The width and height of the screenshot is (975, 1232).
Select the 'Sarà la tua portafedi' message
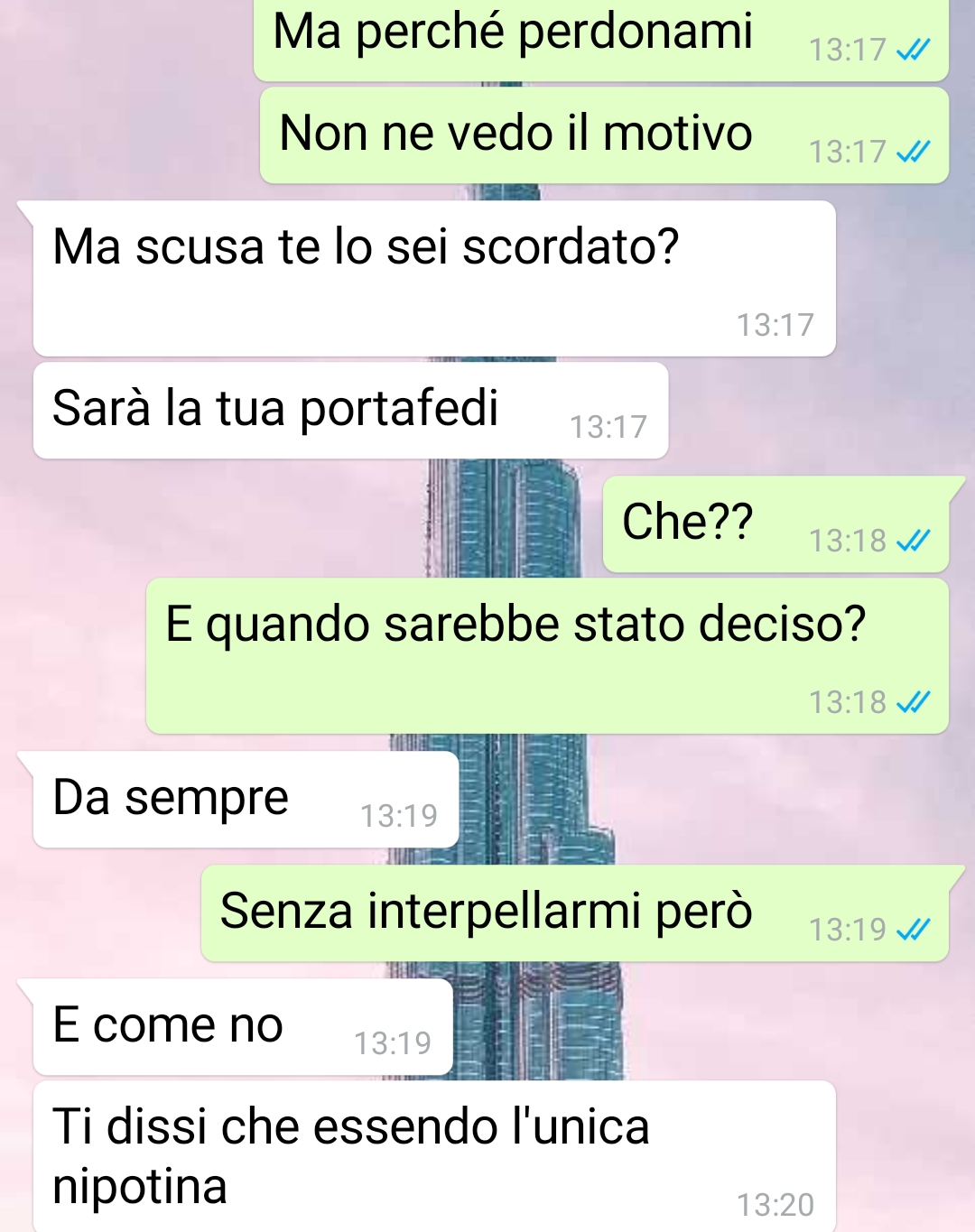pyautogui.click(x=350, y=411)
